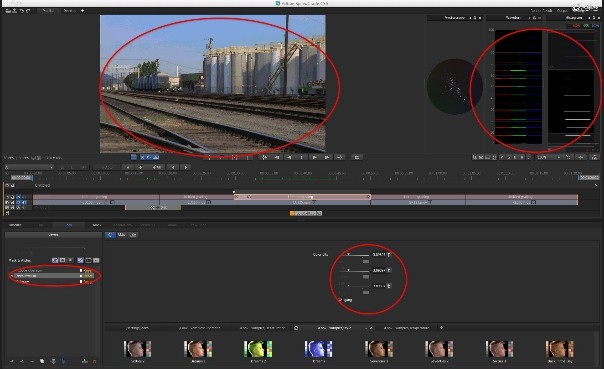This screenshot has width=604, height=369.
Task: Toggle the highlighted layer's white enable box
Action: click(x=81, y=276)
